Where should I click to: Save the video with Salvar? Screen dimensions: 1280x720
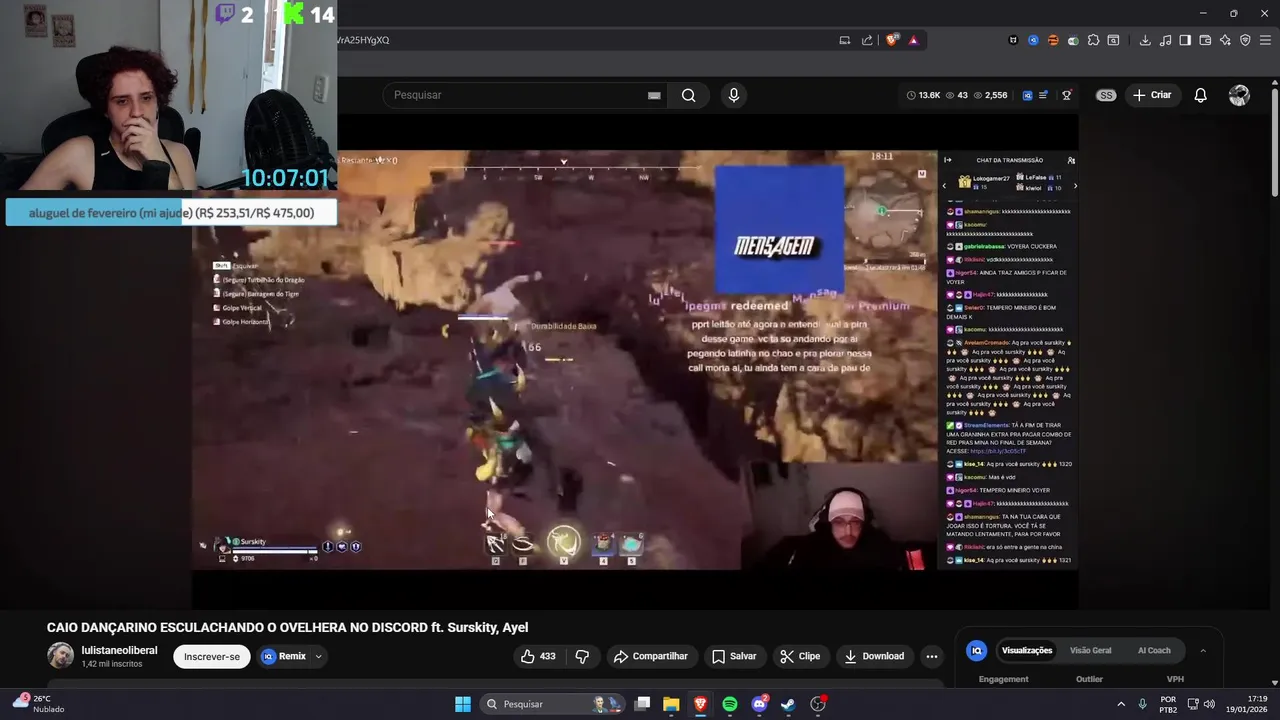click(734, 656)
